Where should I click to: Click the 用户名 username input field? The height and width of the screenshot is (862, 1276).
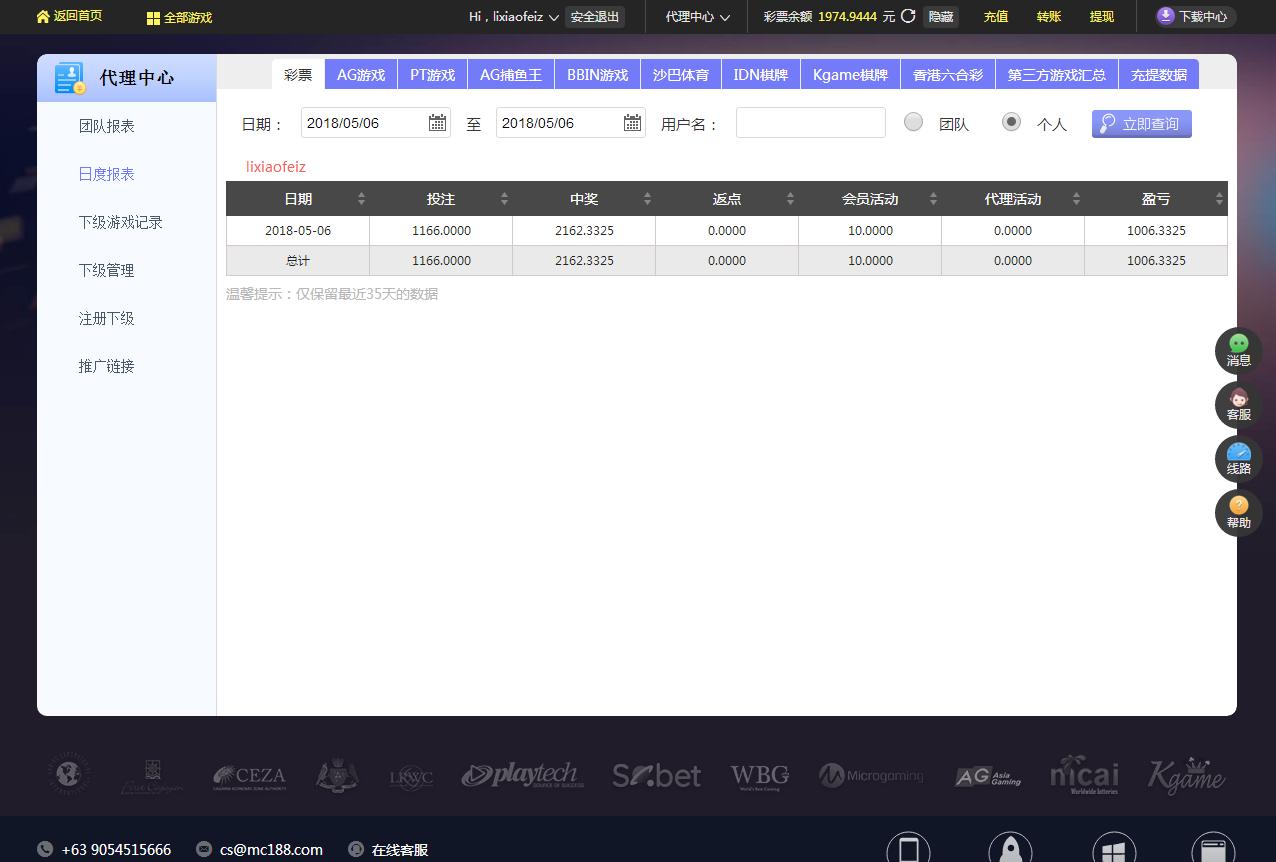pyautogui.click(x=810, y=122)
